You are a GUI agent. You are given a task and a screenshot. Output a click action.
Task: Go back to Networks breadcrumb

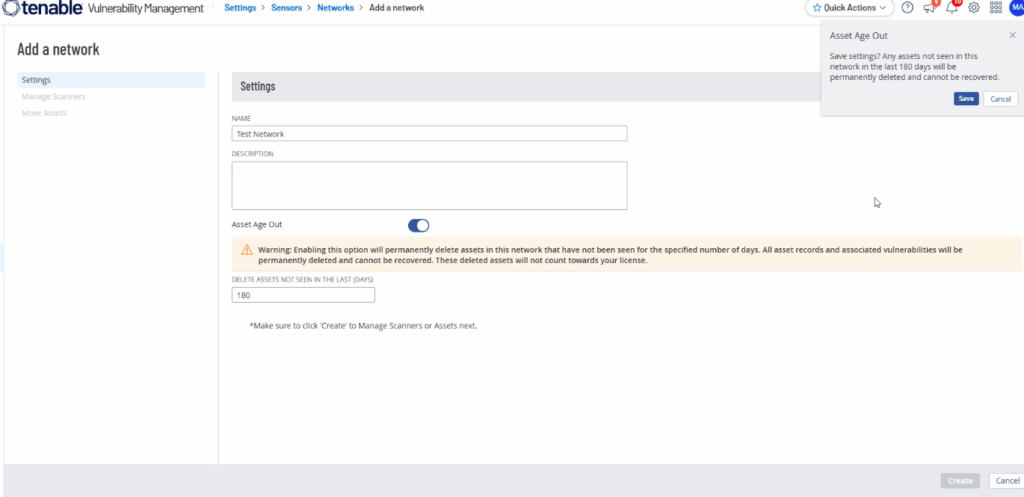[x=335, y=8]
